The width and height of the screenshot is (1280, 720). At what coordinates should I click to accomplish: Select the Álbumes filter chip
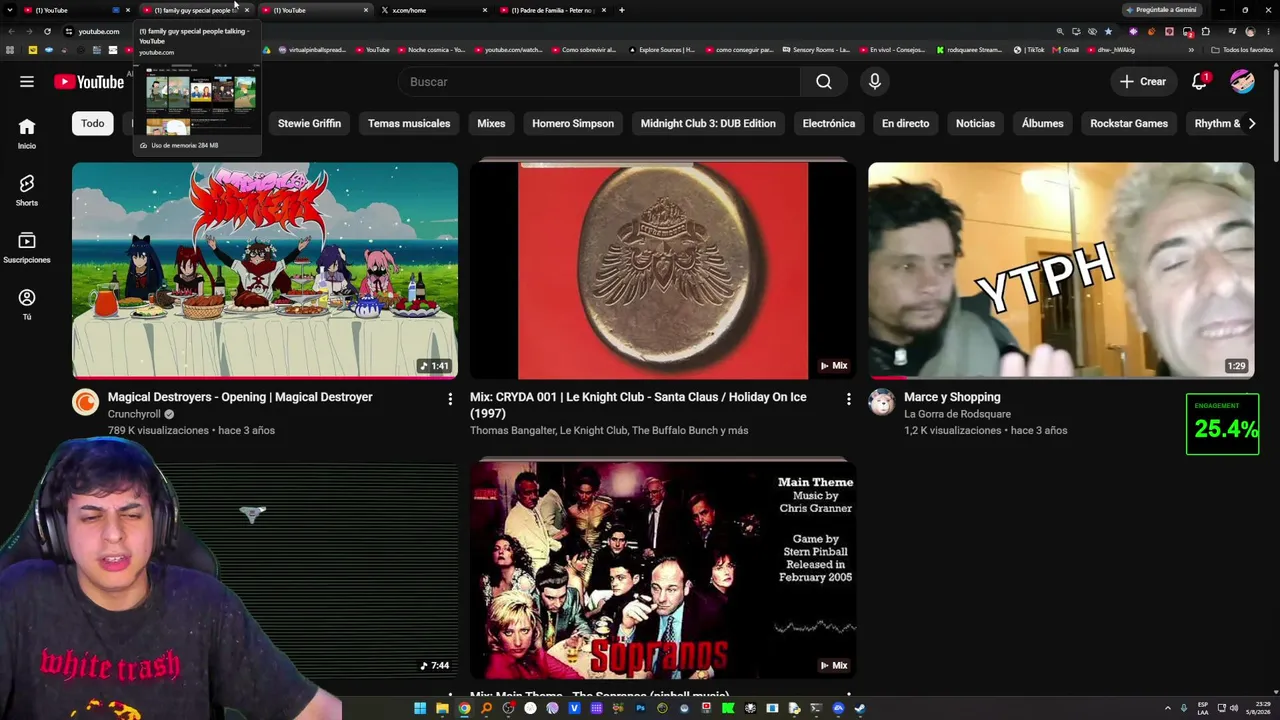pos(1043,123)
